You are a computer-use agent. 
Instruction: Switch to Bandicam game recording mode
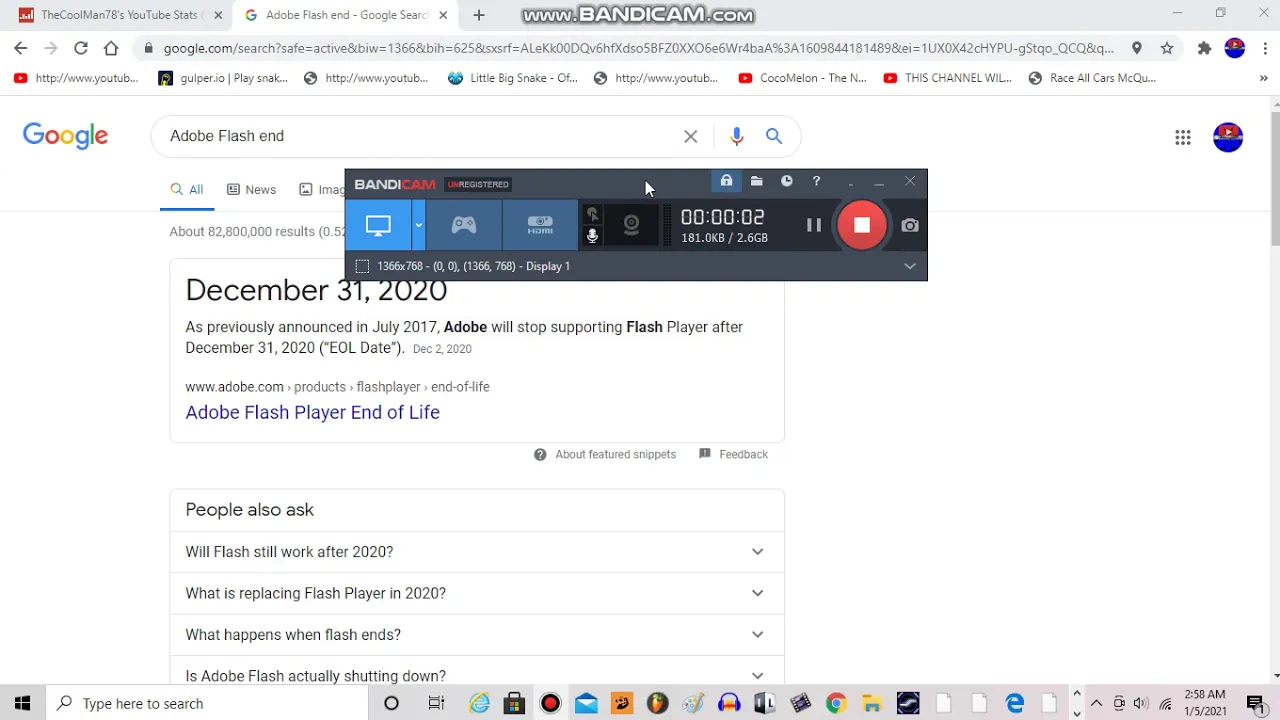point(464,226)
